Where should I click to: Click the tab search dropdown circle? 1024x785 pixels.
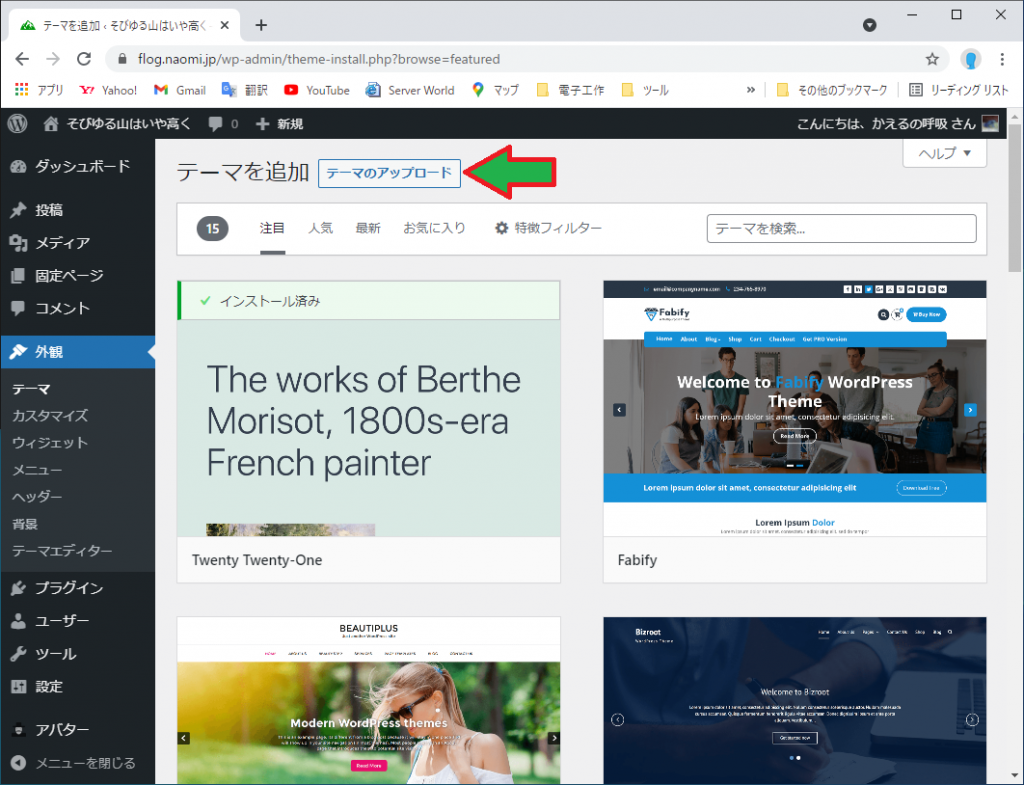[869, 25]
